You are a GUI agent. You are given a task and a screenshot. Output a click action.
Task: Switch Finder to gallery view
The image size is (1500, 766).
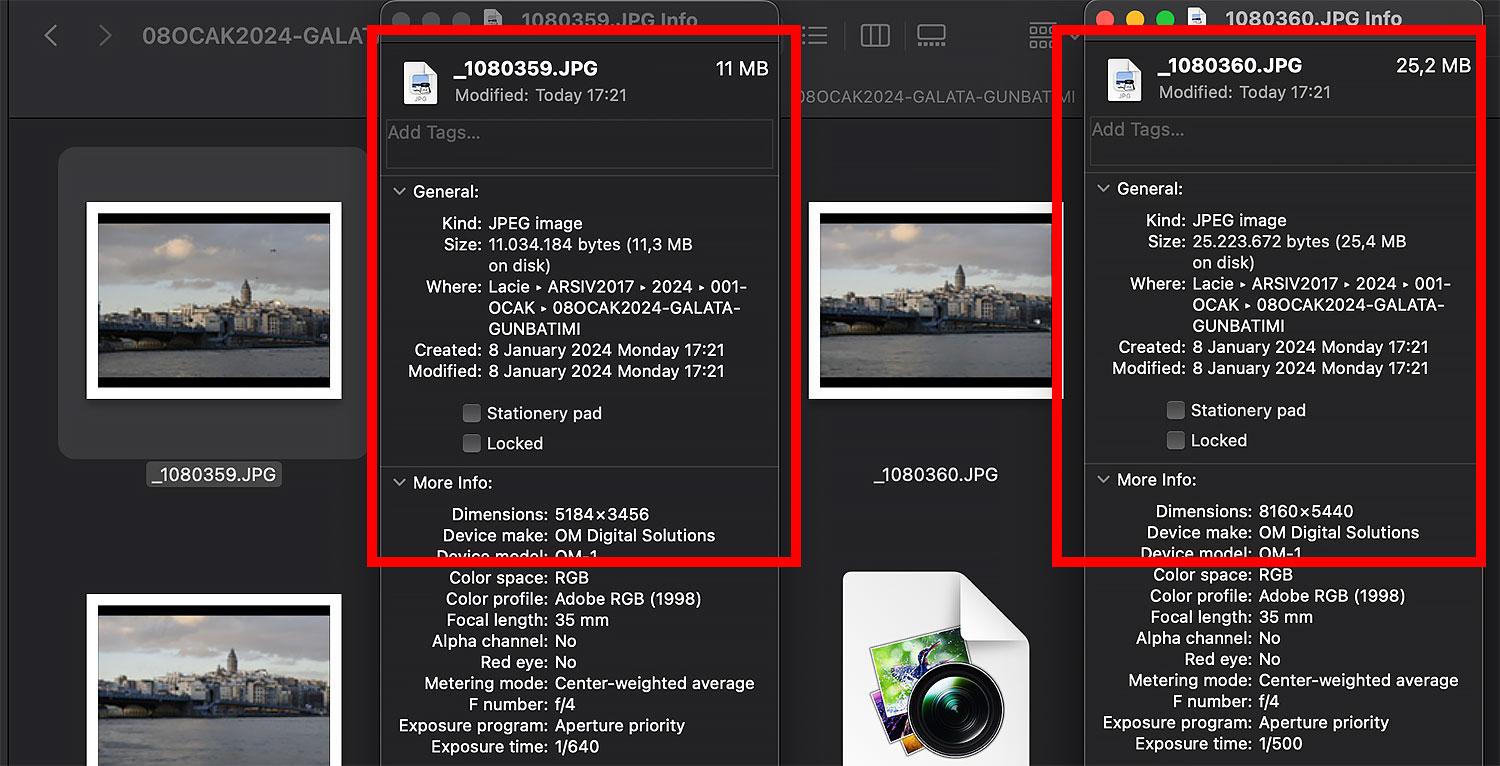(x=931, y=37)
